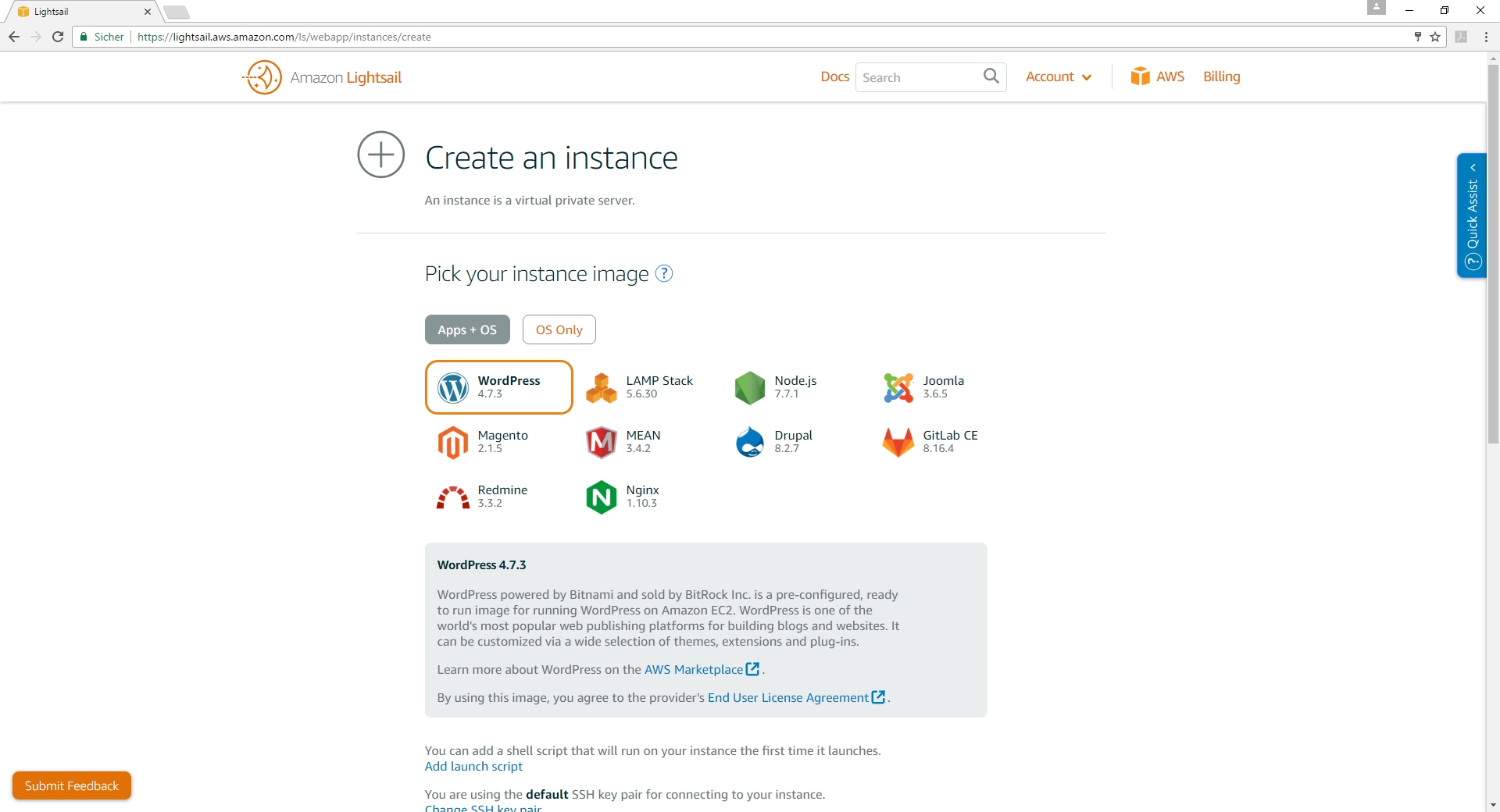This screenshot has height=812, width=1500.
Task: Click Amazon Lightsail home text
Action: click(346, 77)
